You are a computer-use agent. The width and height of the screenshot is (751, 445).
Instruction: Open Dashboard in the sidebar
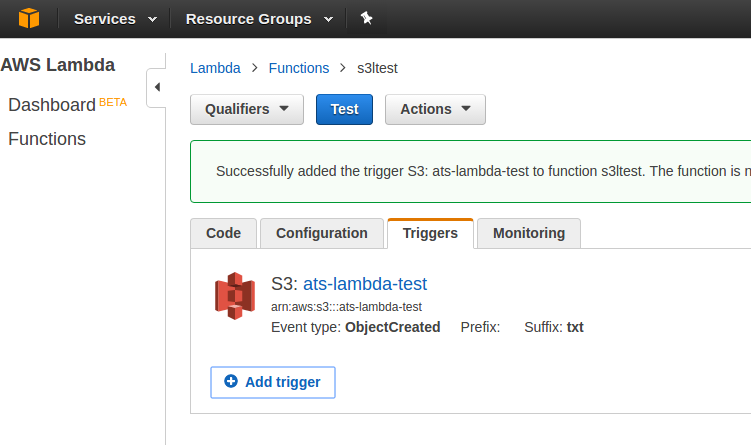click(52, 105)
